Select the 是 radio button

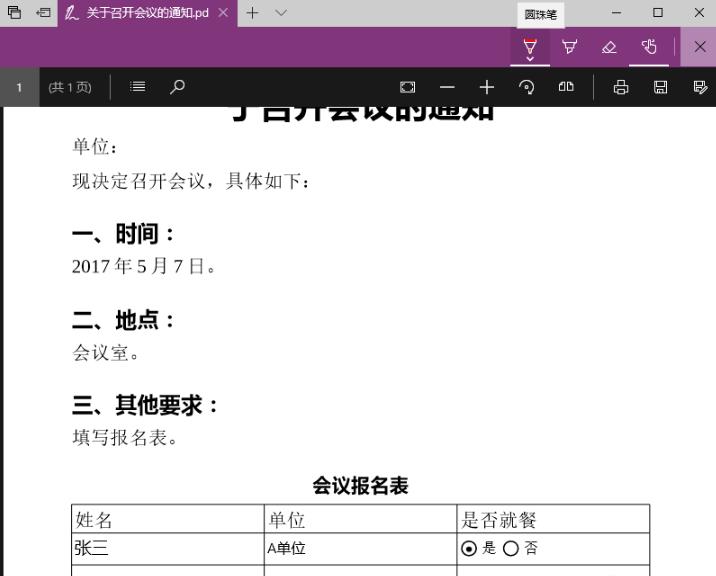[x=469, y=548]
